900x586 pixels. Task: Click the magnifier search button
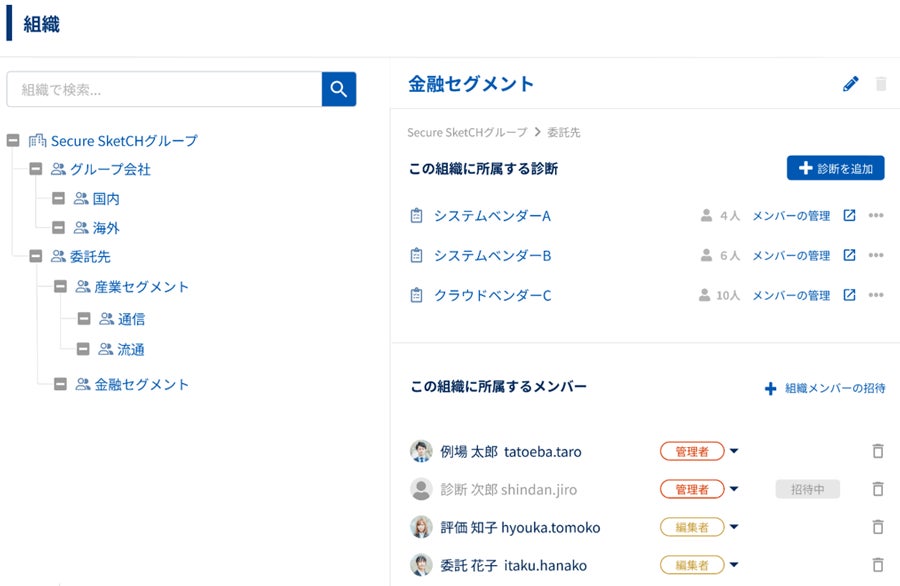point(339,89)
